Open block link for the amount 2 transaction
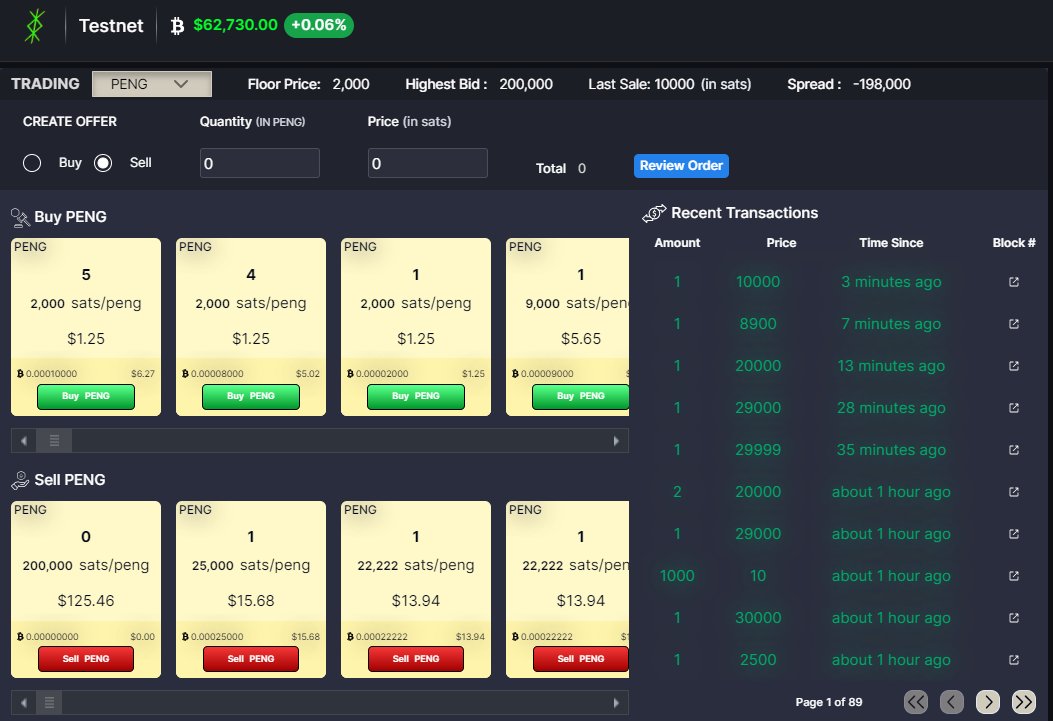 1014,492
